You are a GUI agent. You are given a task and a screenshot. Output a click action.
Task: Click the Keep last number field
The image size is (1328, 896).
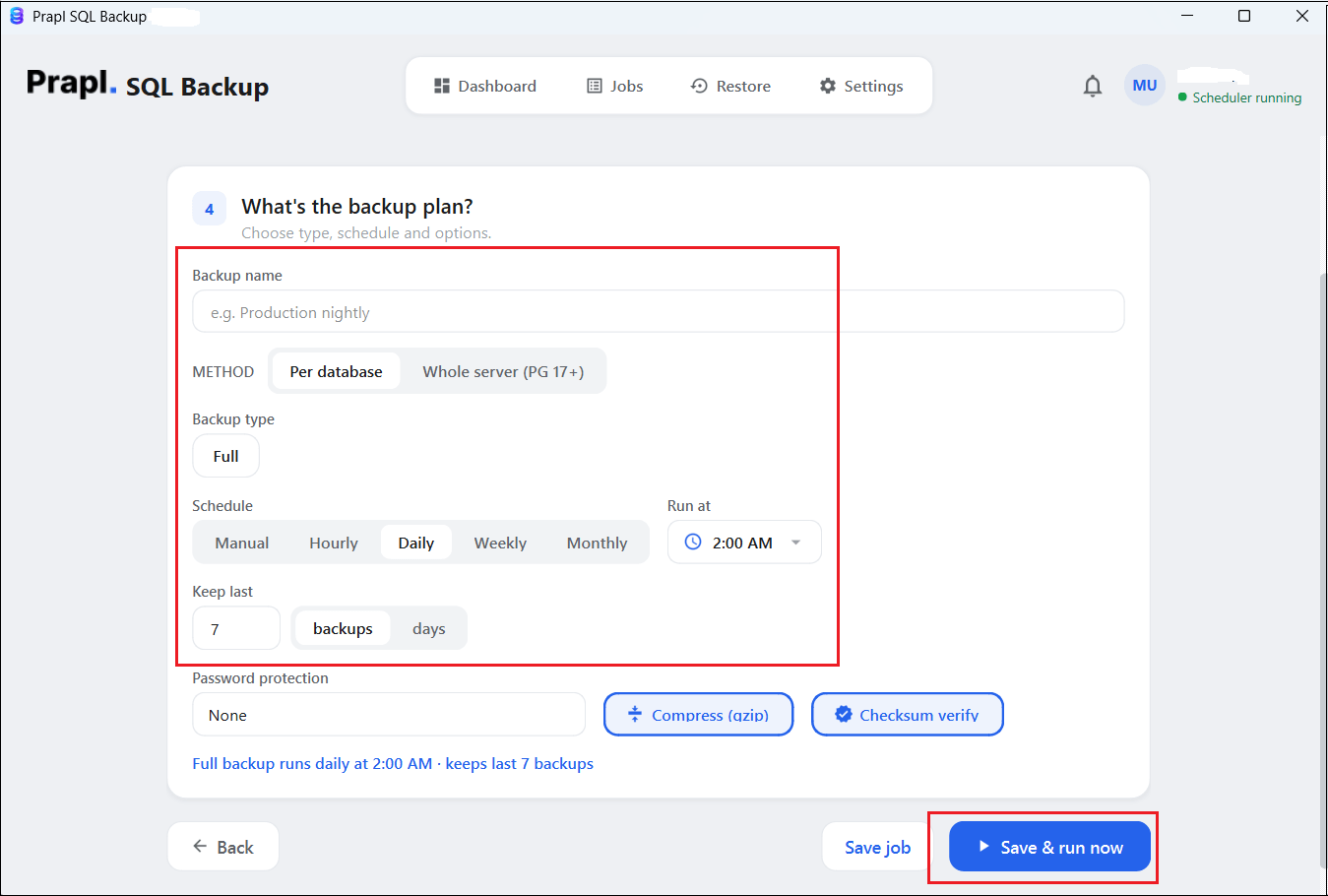(236, 629)
